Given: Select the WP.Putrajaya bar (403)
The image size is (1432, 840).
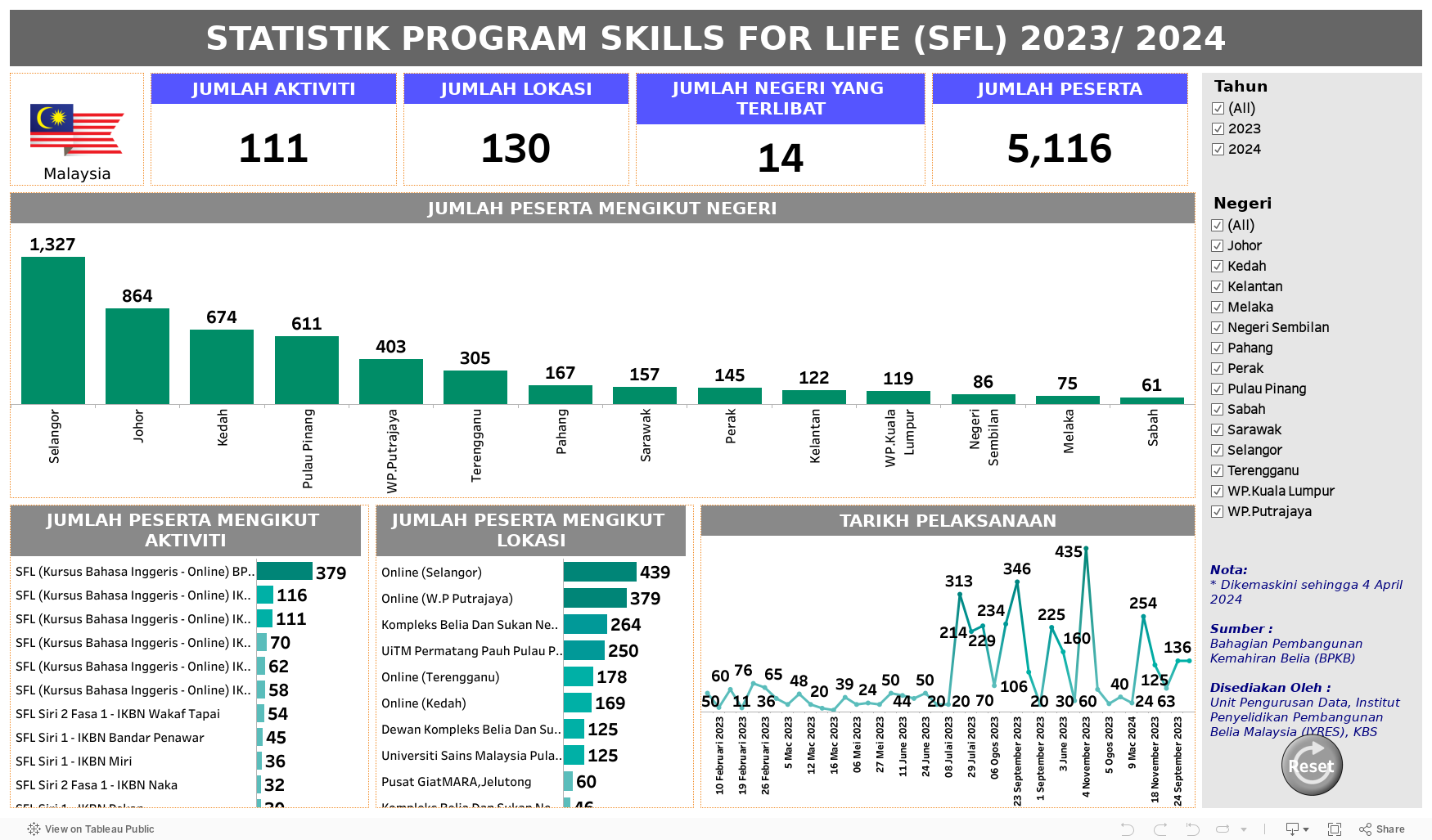Looking at the screenshot, I should click(x=391, y=381).
